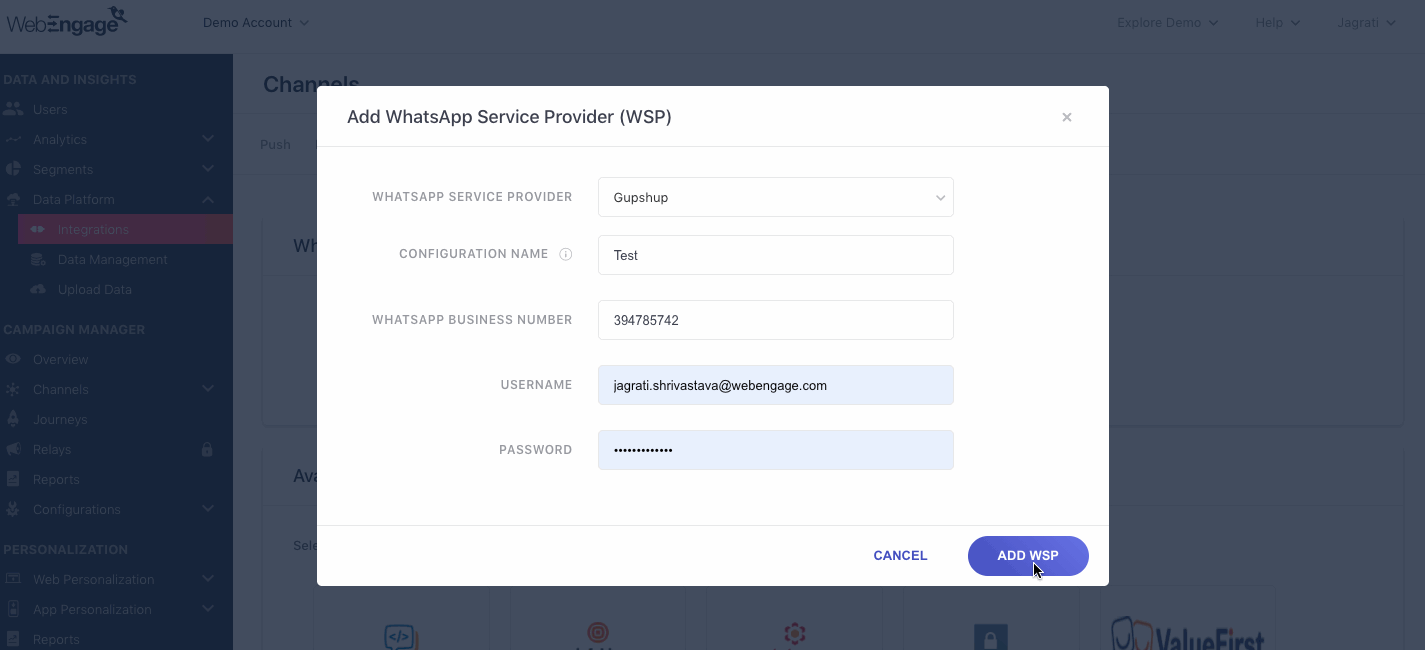The height and width of the screenshot is (650, 1425).
Task: Click the Configurations gear icon
Action: (x=13, y=509)
